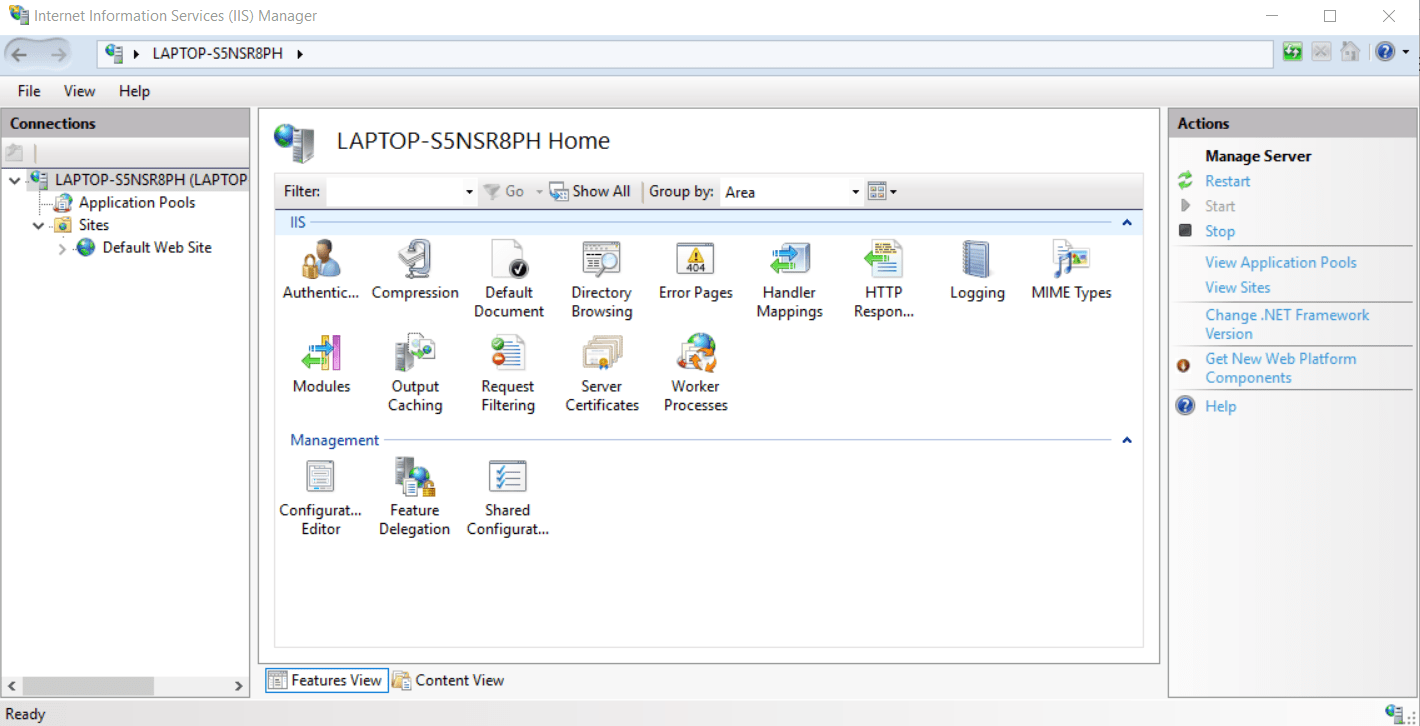Collapse the IIS group section
The width and height of the screenshot is (1420, 726).
pos(1127,222)
